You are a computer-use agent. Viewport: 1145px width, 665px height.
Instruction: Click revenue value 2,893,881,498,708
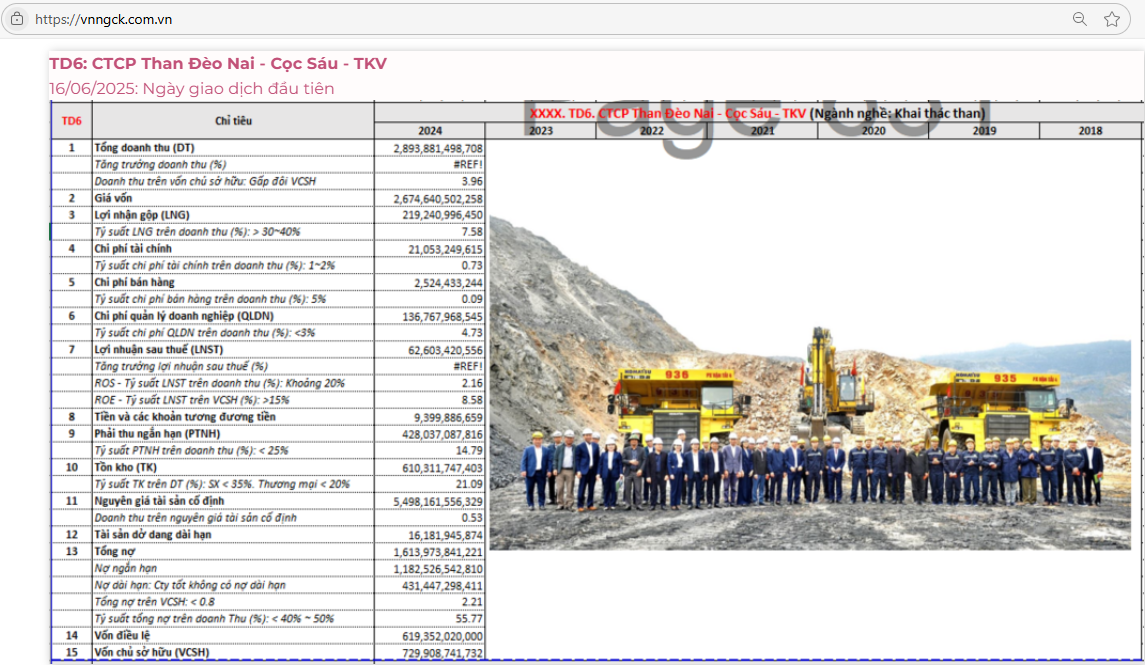point(437,148)
